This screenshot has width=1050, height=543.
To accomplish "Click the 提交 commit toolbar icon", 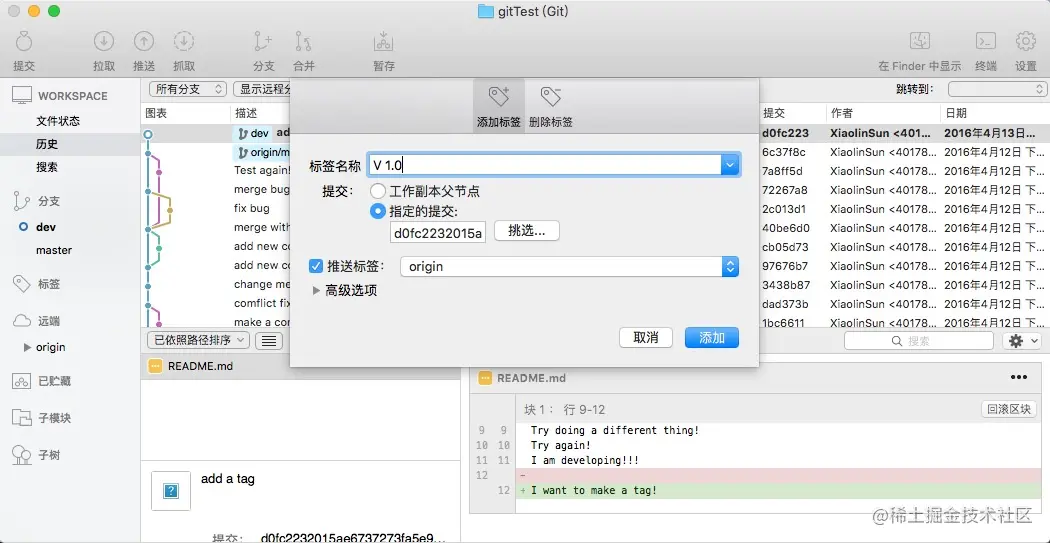I will point(24,42).
